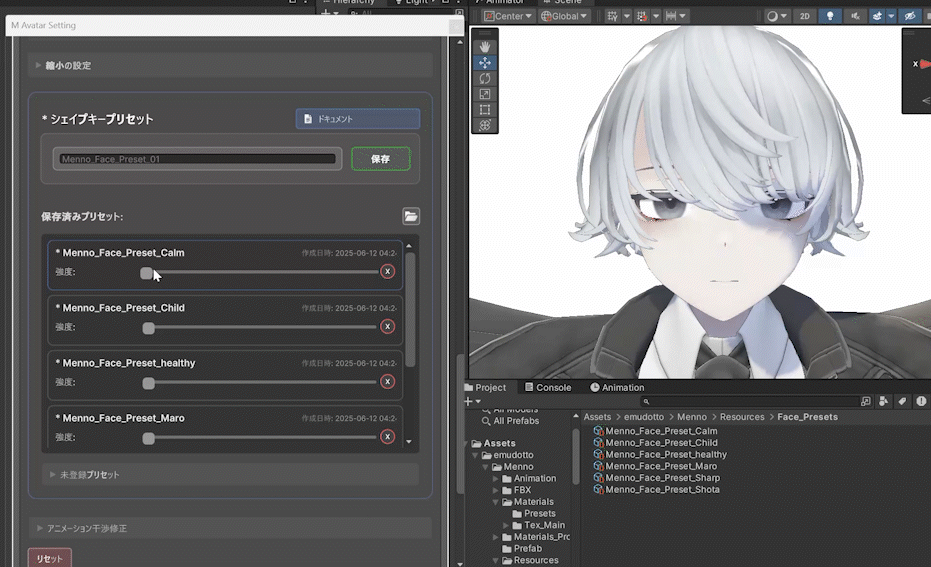Click the green 保存 button
Screen dimensions: 931x567
coord(380,159)
